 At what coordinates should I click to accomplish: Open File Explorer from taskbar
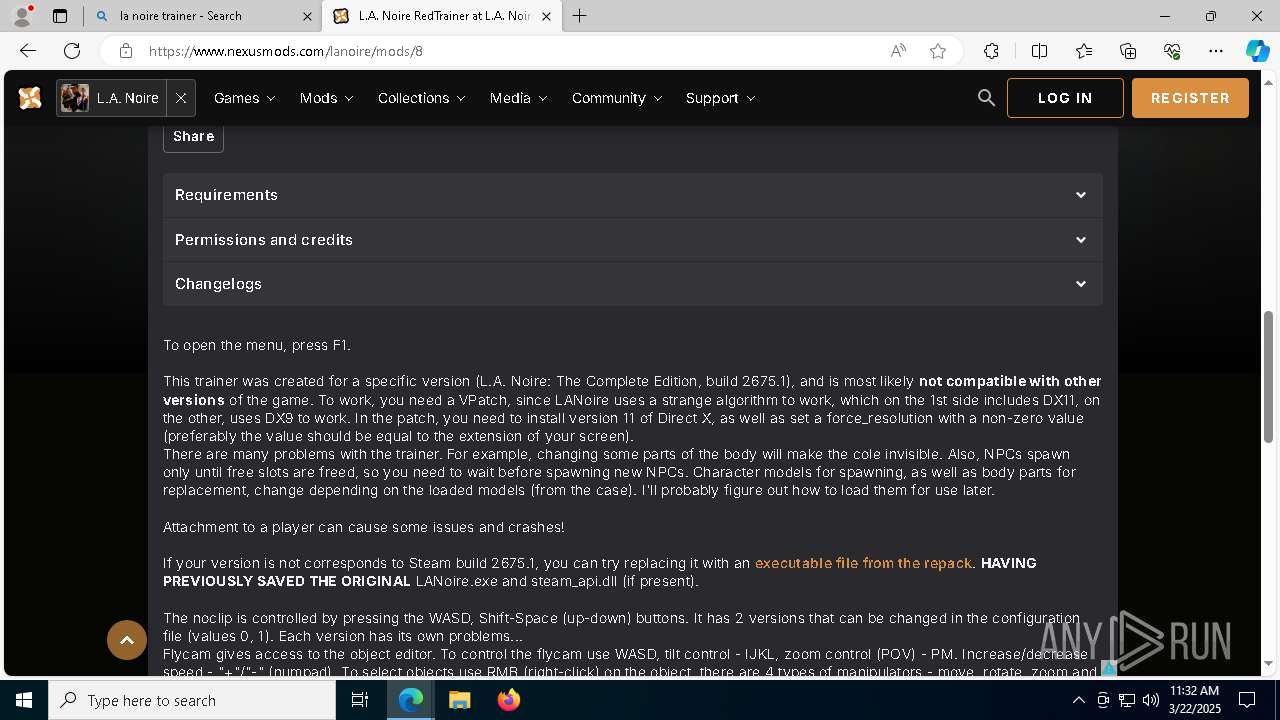(x=459, y=700)
